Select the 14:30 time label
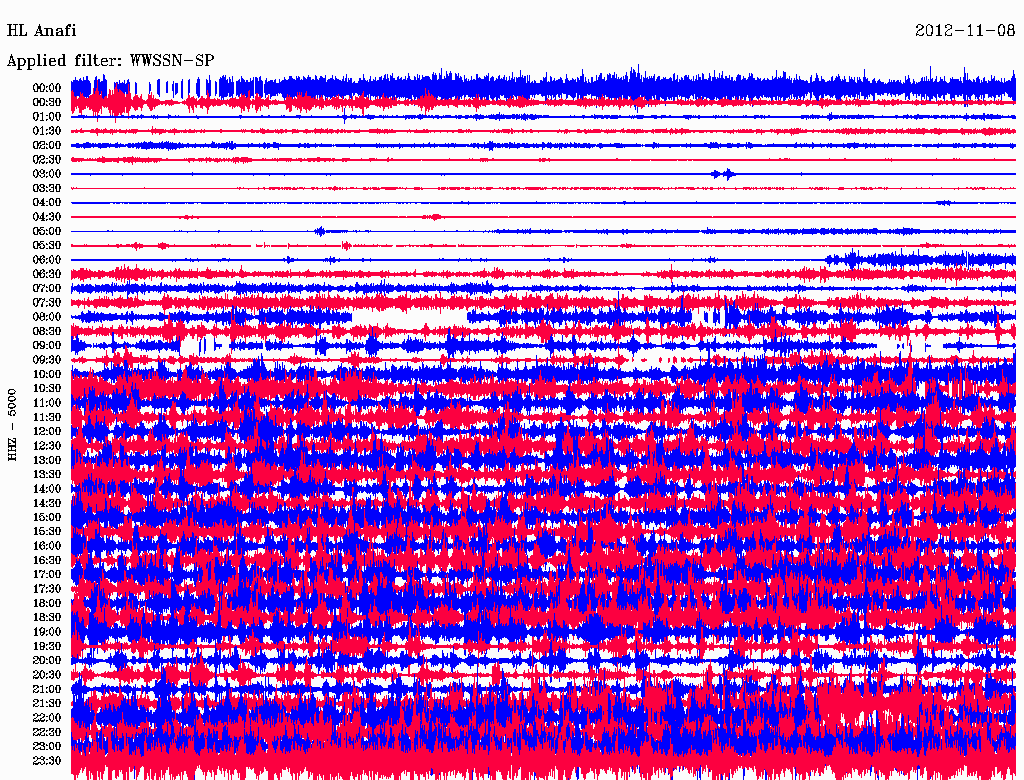This screenshot has height=780, width=1024. 46,504
